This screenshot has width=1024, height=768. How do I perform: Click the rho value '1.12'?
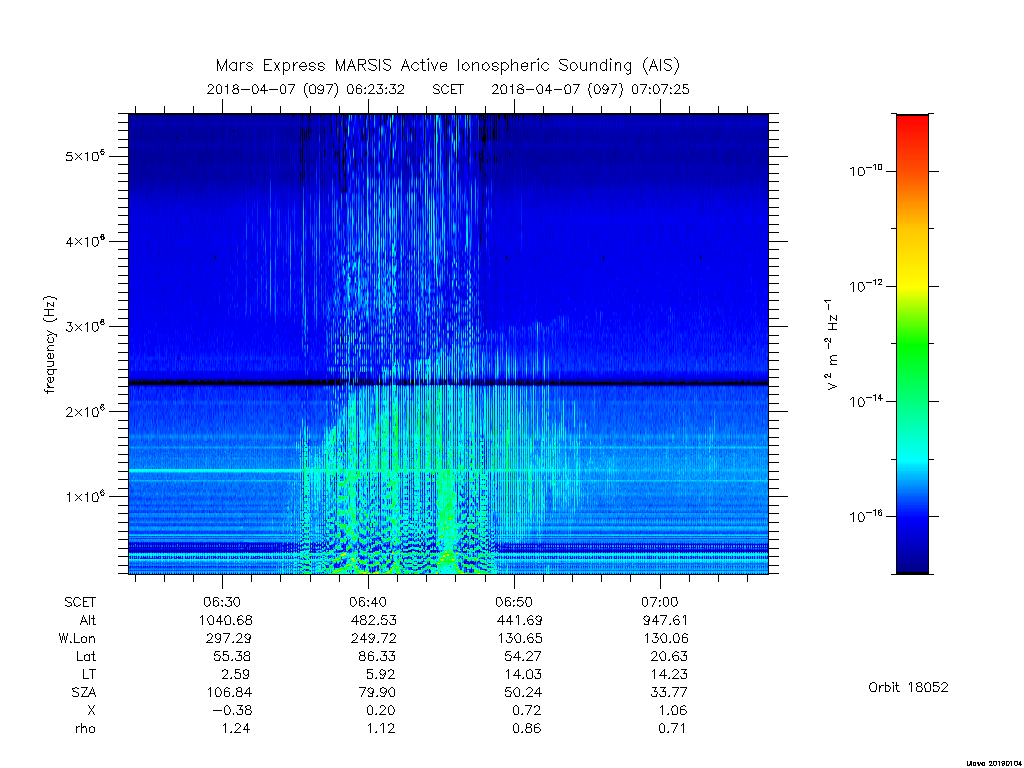(x=381, y=729)
